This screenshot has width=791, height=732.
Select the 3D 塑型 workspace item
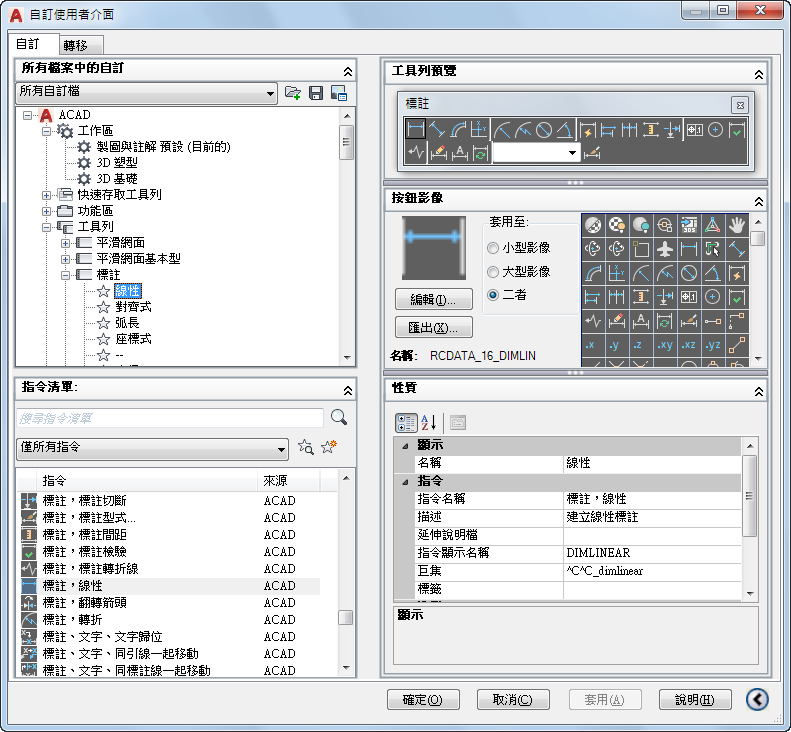pyautogui.click(x=117, y=162)
